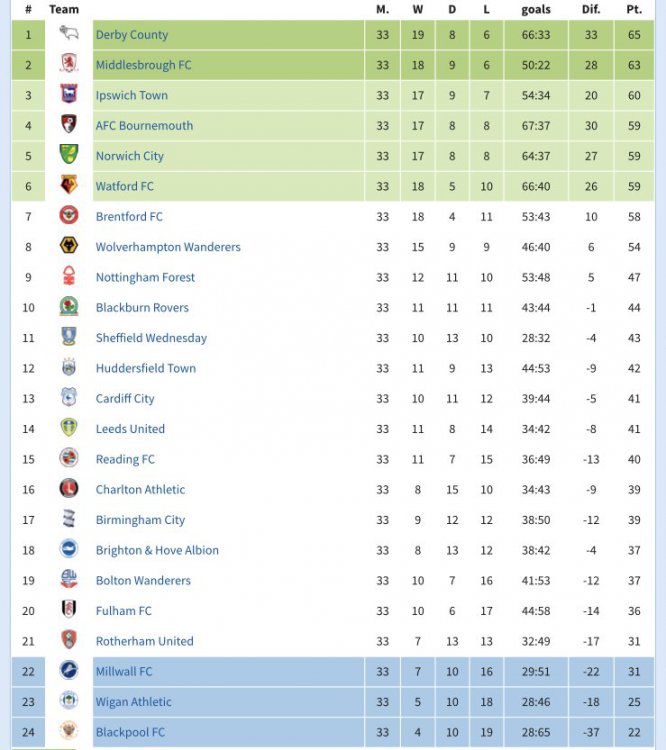This screenshot has width=666, height=750.
Task: Select the Sheffield Wednesday team name
Action: click(x=151, y=338)
